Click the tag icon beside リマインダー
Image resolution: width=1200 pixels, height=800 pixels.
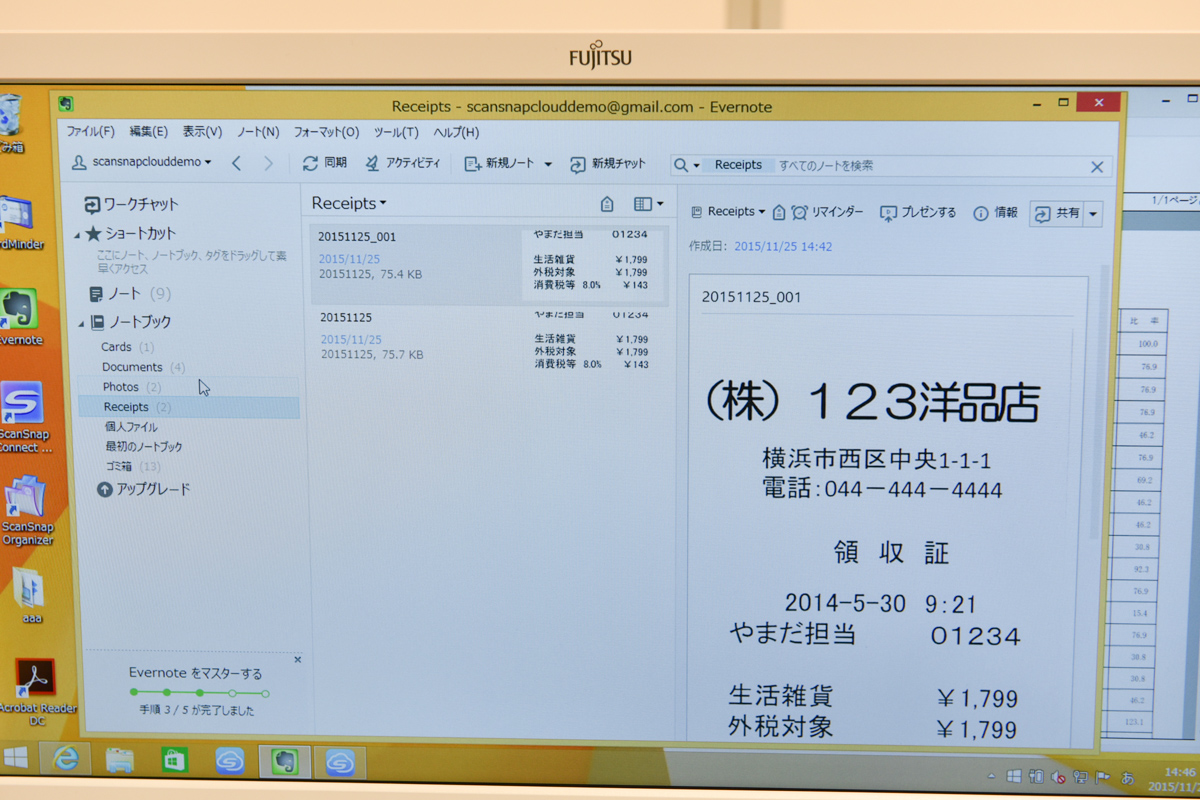(778, 212)
